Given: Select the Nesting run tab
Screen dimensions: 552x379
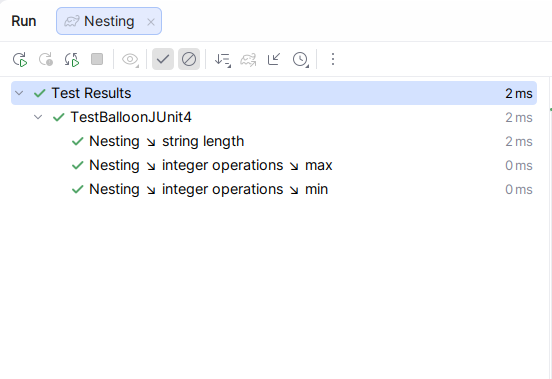Looking at the screenshot, I should (x=109, y=21).
